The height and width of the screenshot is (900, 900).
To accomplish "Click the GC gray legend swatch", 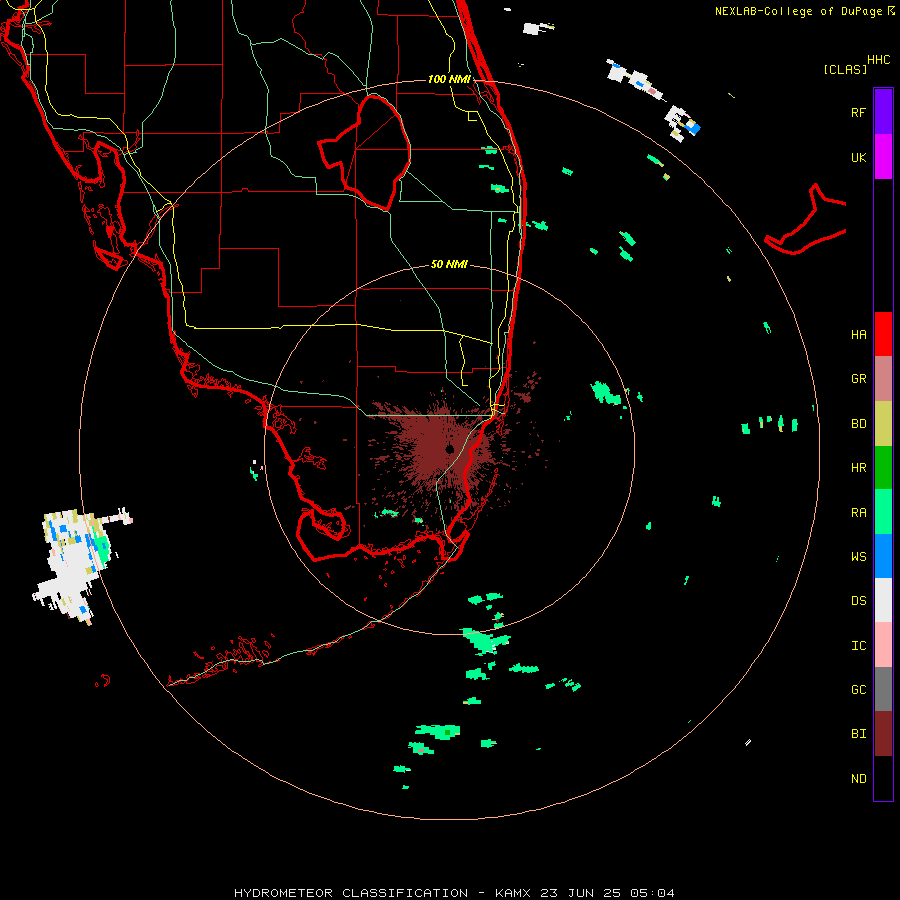I will point(883,689).
